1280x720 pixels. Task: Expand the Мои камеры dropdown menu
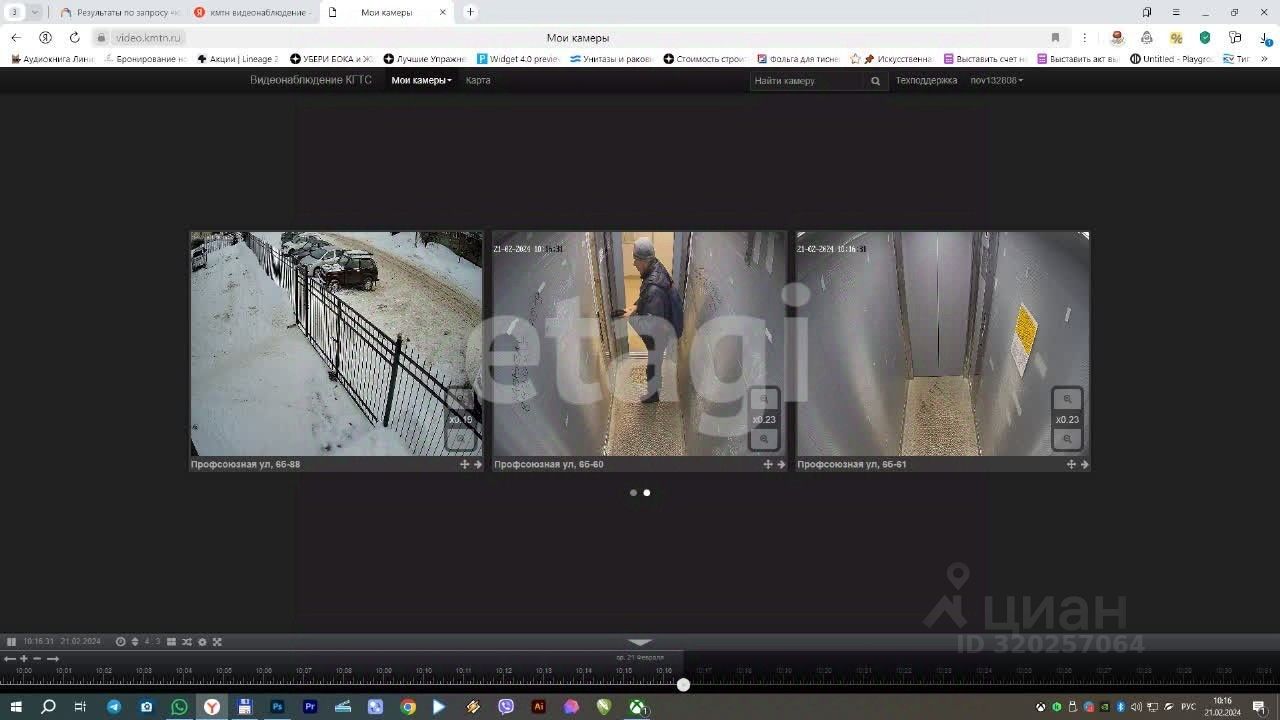coord(421,80)
